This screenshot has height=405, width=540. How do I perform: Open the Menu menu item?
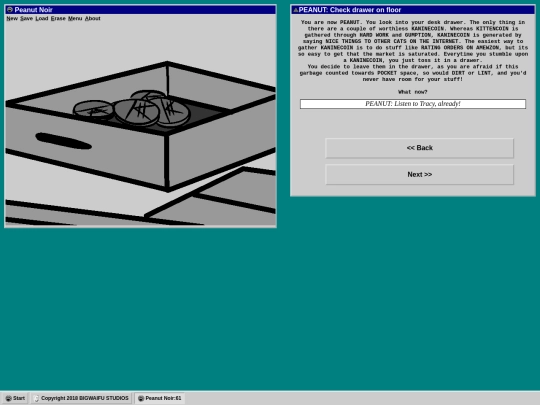coord(75,19)
